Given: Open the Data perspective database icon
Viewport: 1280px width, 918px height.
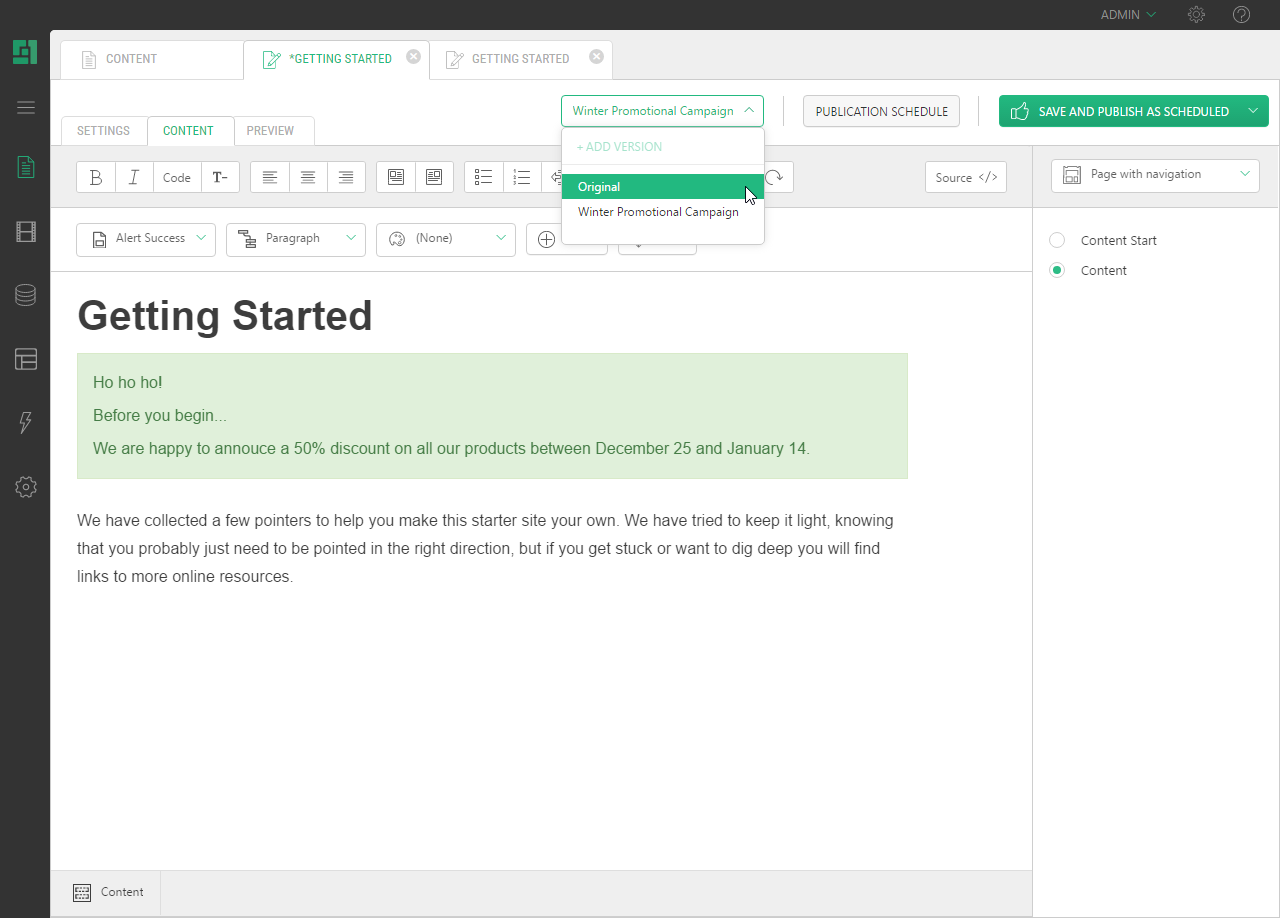Looking at the screenshot, I should (25, 295).
